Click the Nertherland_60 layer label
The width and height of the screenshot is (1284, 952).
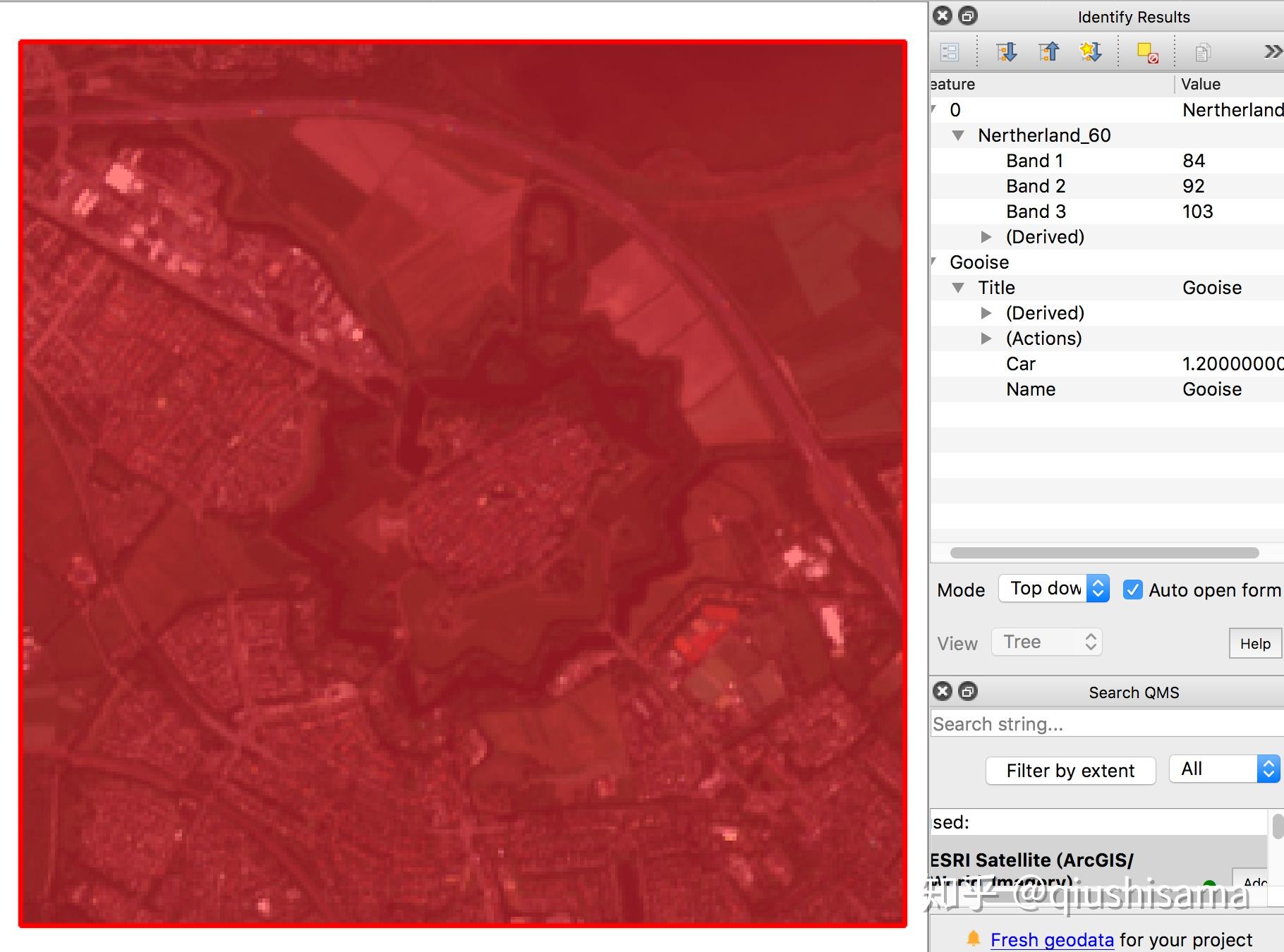tap(1044, 135)
